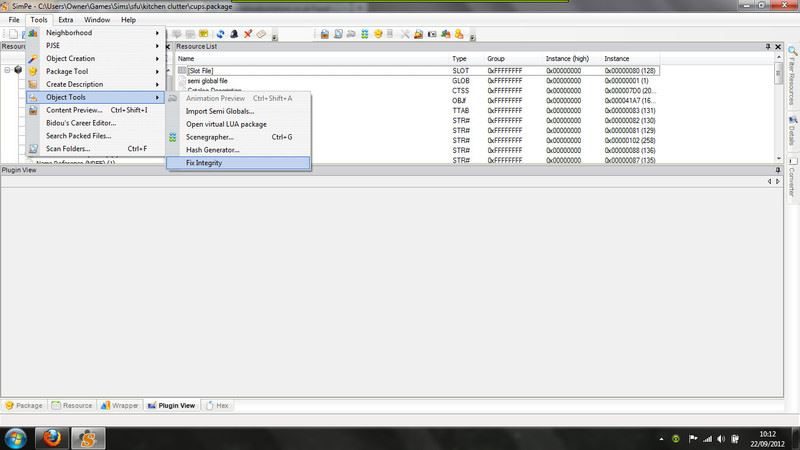Image resolution: width=800 pixels, height=450 pixels.
Task: Open the Hash Generator tool
Action: tap(213, 149)
